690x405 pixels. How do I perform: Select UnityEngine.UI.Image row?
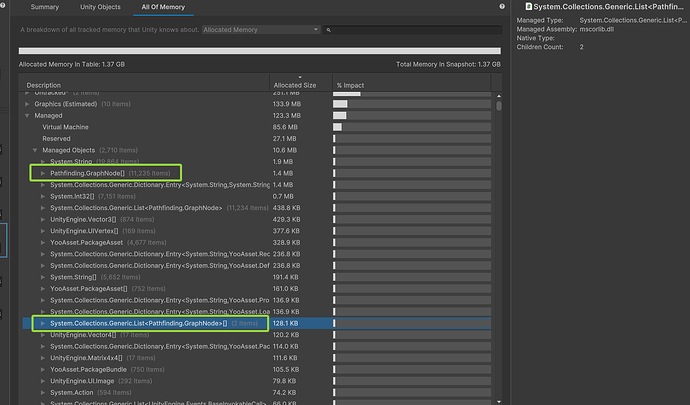[x=255, y=381]
